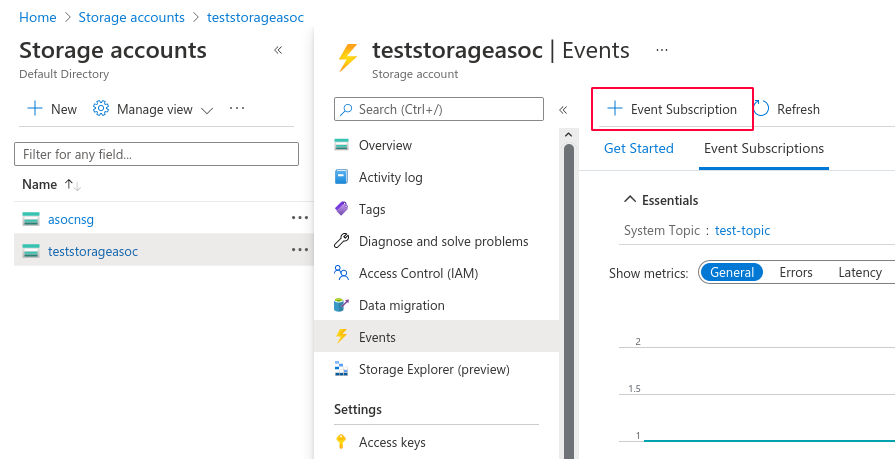Collapse the Storage accounts panel
This screenshot has width=895, height=459.
coord(278,50)
